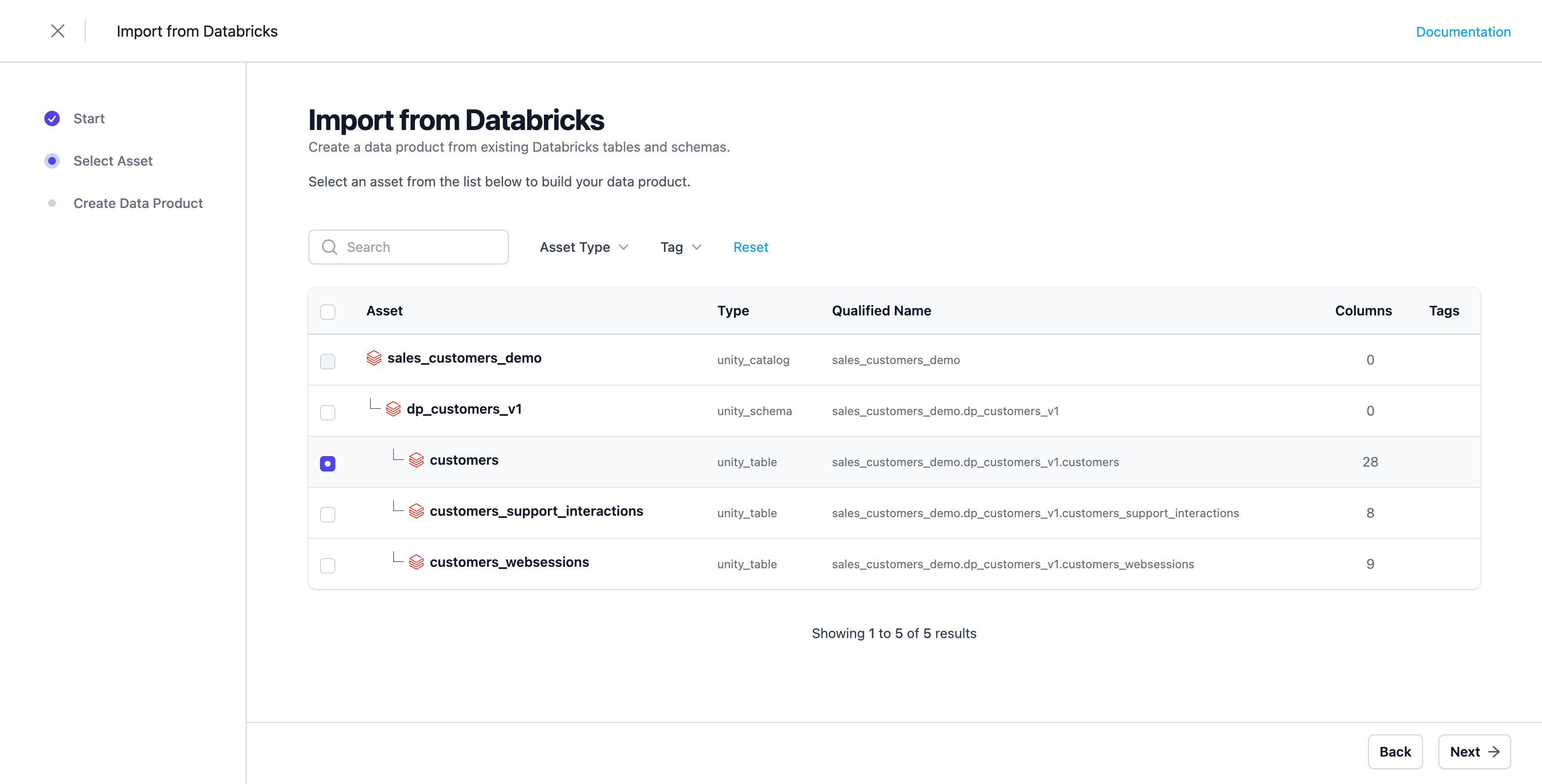Screen dimensions: 1542x784
Task: Click the Databricks icon beside customers row
Action: [x=416, y=460]
